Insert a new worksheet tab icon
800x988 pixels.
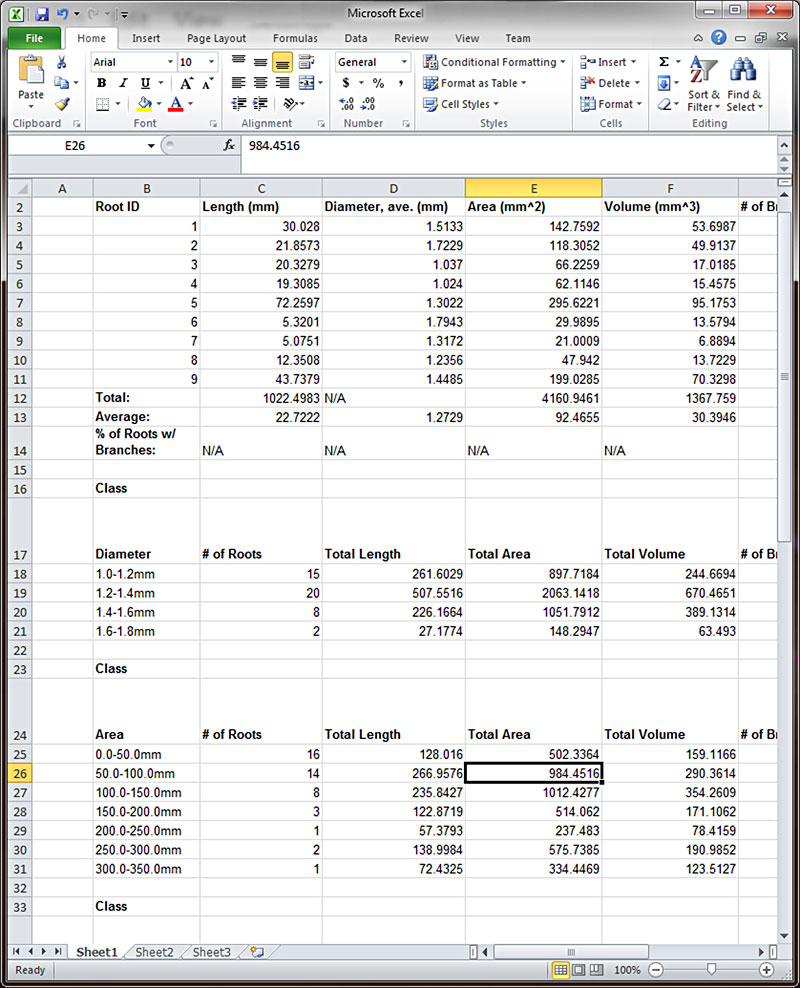click(256, 951)
